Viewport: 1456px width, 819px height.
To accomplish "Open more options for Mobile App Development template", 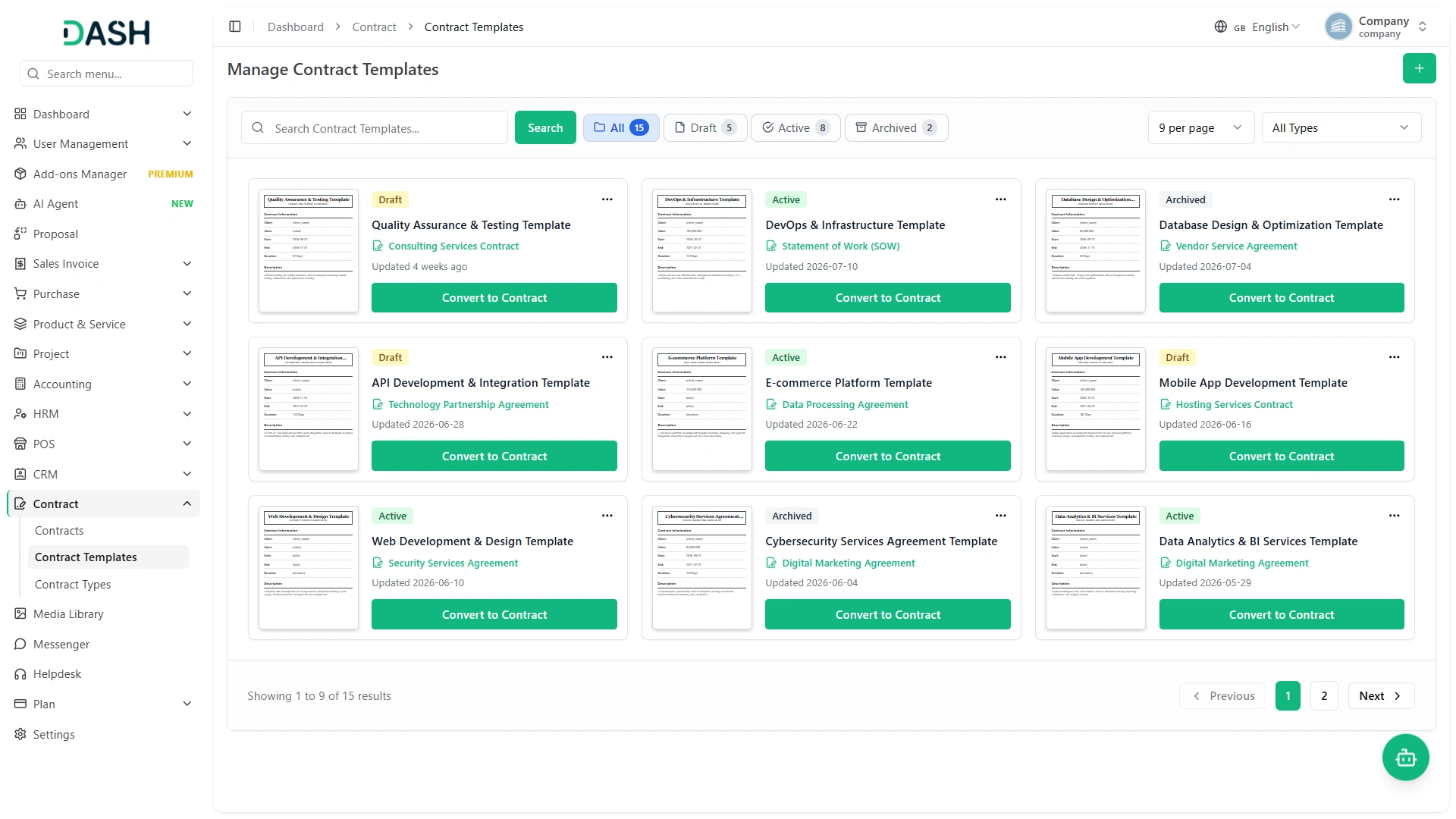I will pos(1394,357).
